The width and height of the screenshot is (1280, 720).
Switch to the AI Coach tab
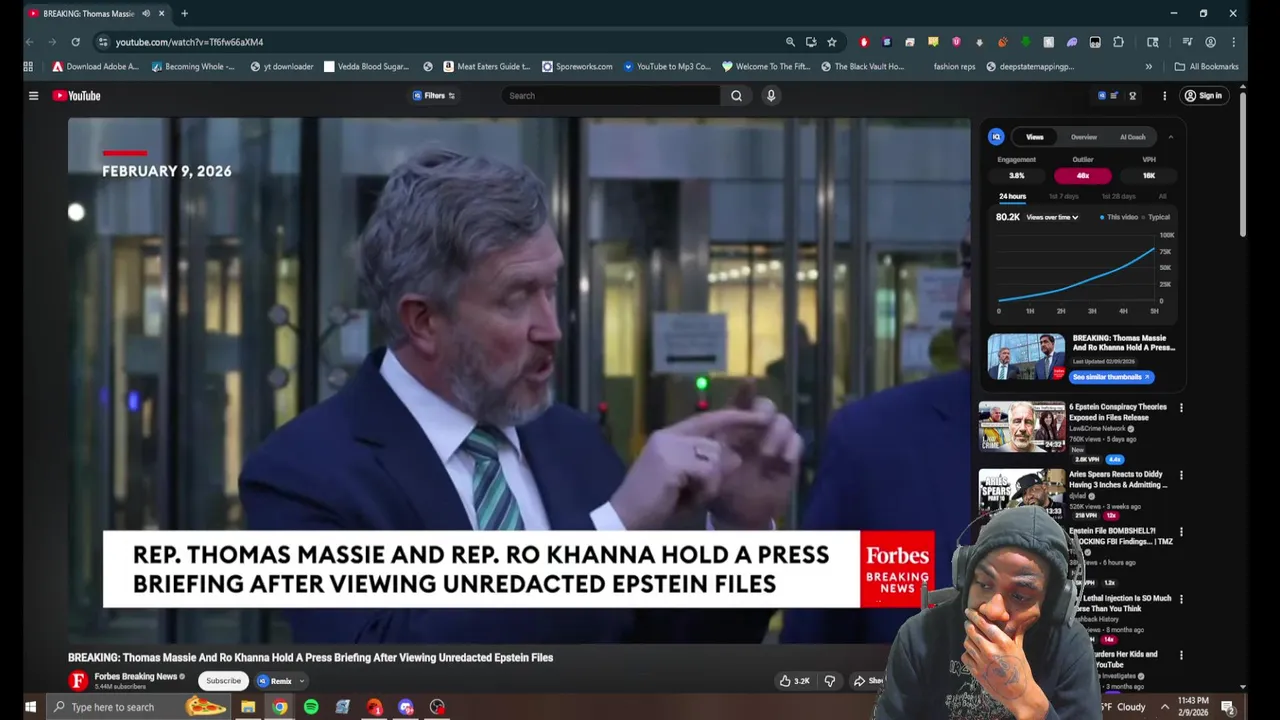1133,137
